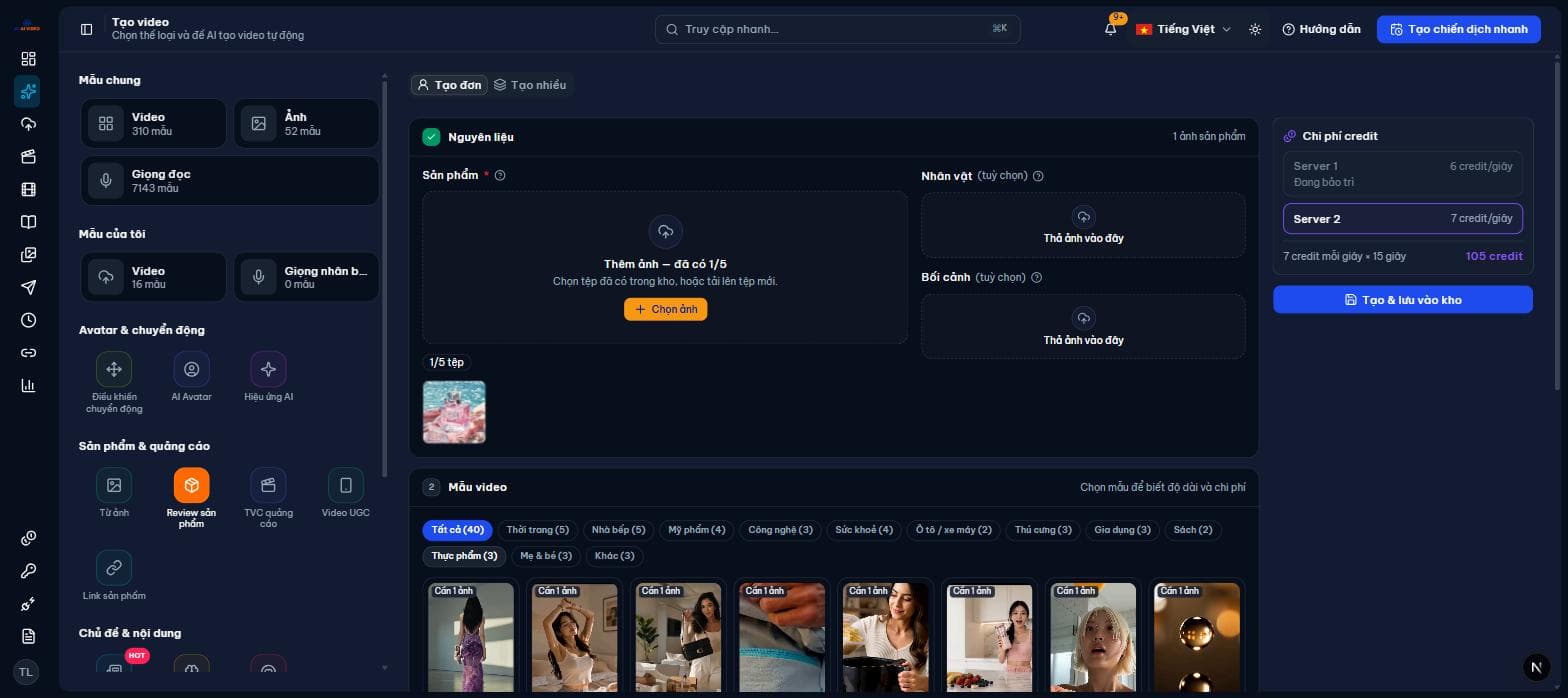Click the key icon in left rail
The image size is (1568, 698).
click(x=28, y=571)
